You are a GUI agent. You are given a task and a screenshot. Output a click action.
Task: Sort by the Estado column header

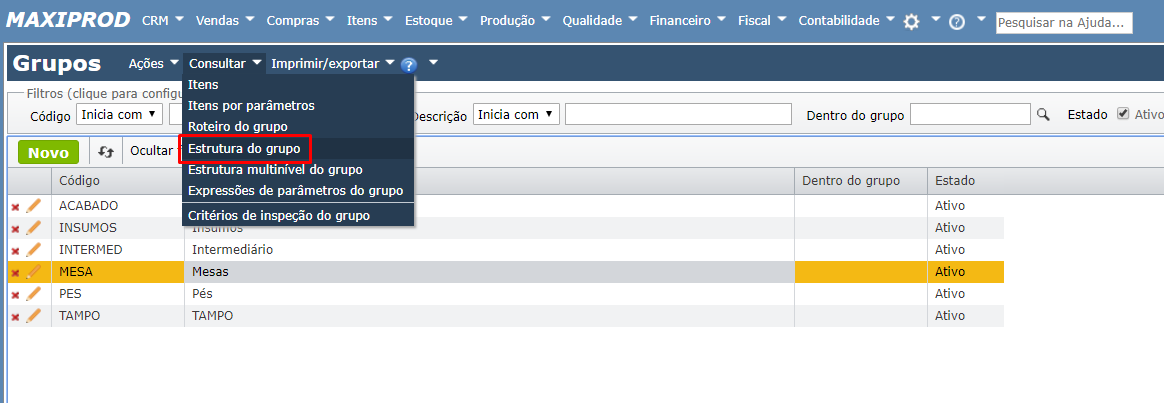[x=965, y=180]
